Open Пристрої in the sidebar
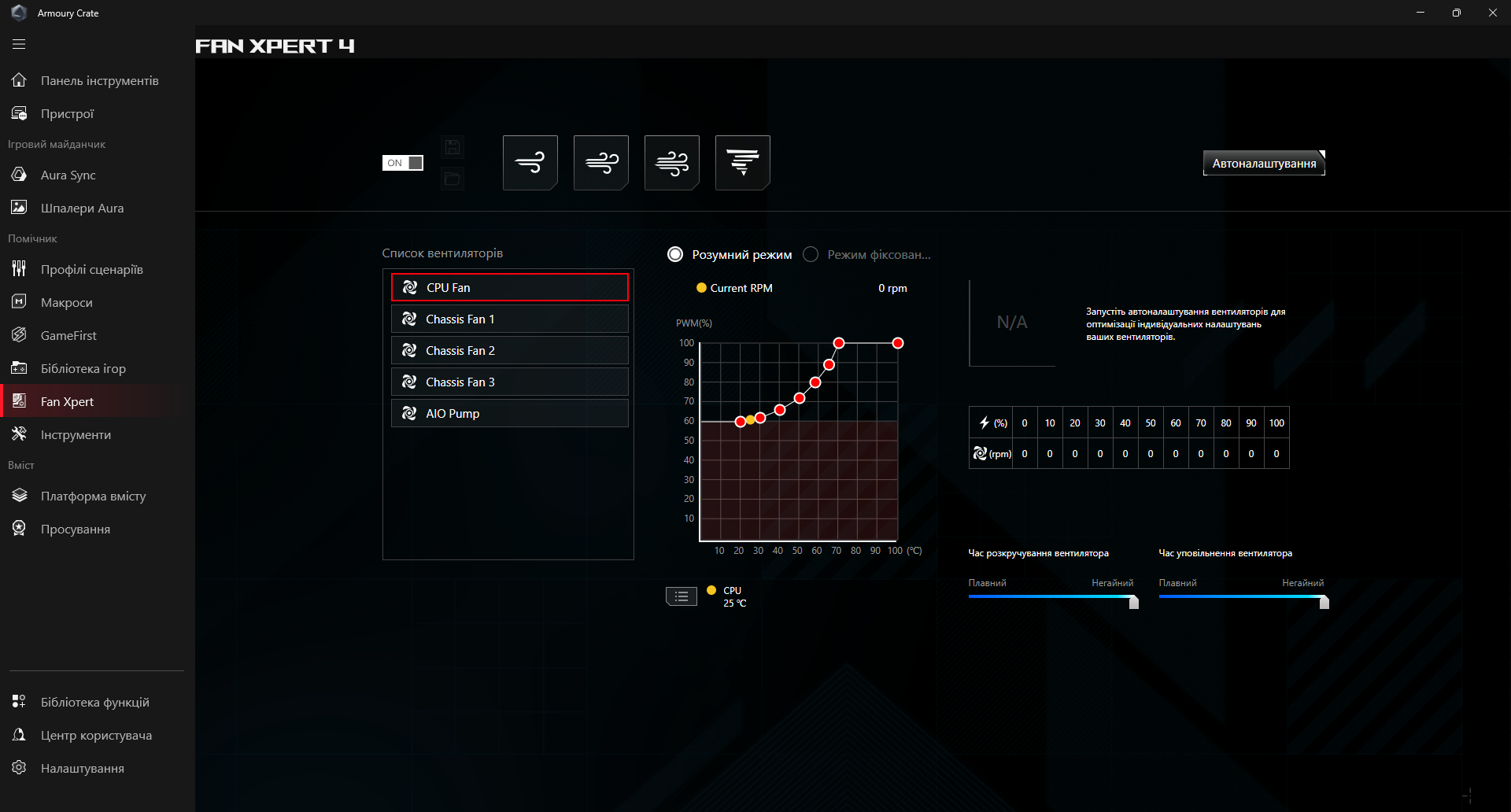The height and width of the screenshot is (812, 1511). point(98,113)
